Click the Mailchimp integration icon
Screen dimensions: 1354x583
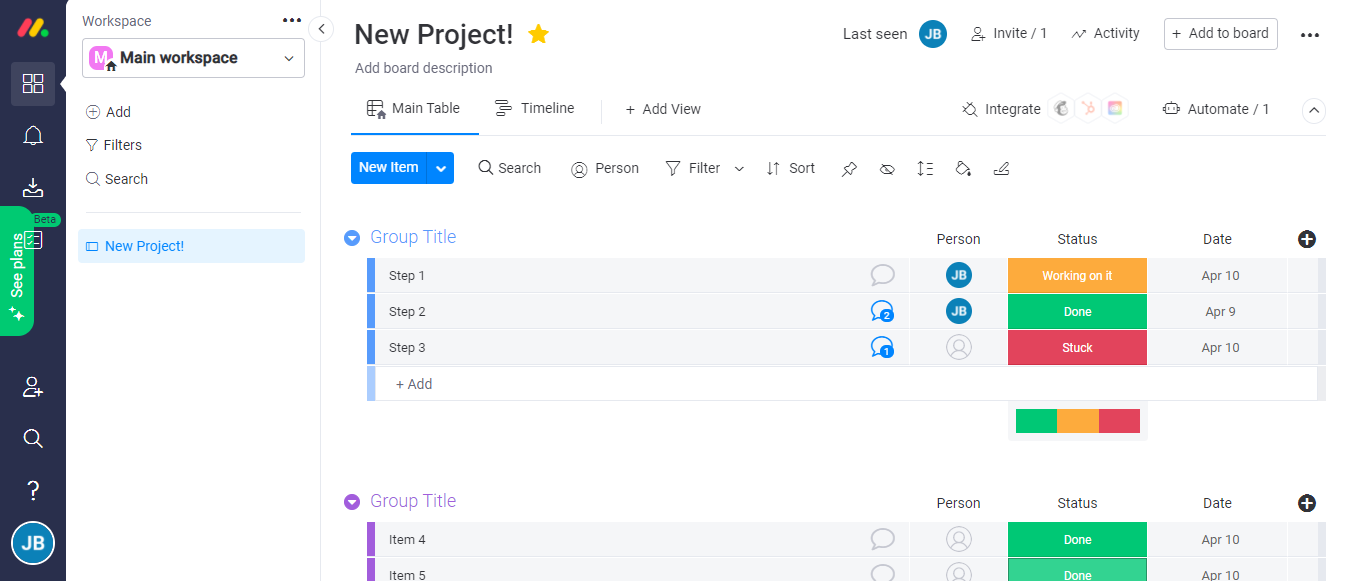[x=1060, y=108]
